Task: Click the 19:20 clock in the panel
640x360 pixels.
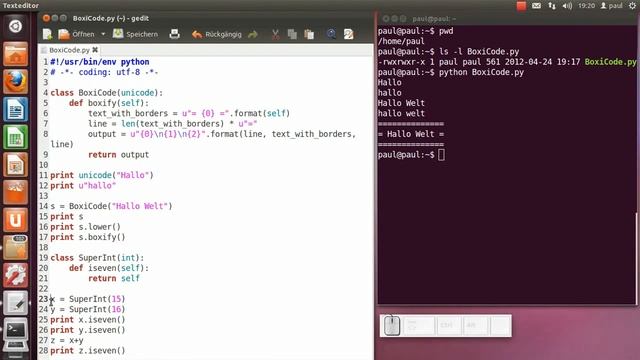Action: [x=586, y=6]
